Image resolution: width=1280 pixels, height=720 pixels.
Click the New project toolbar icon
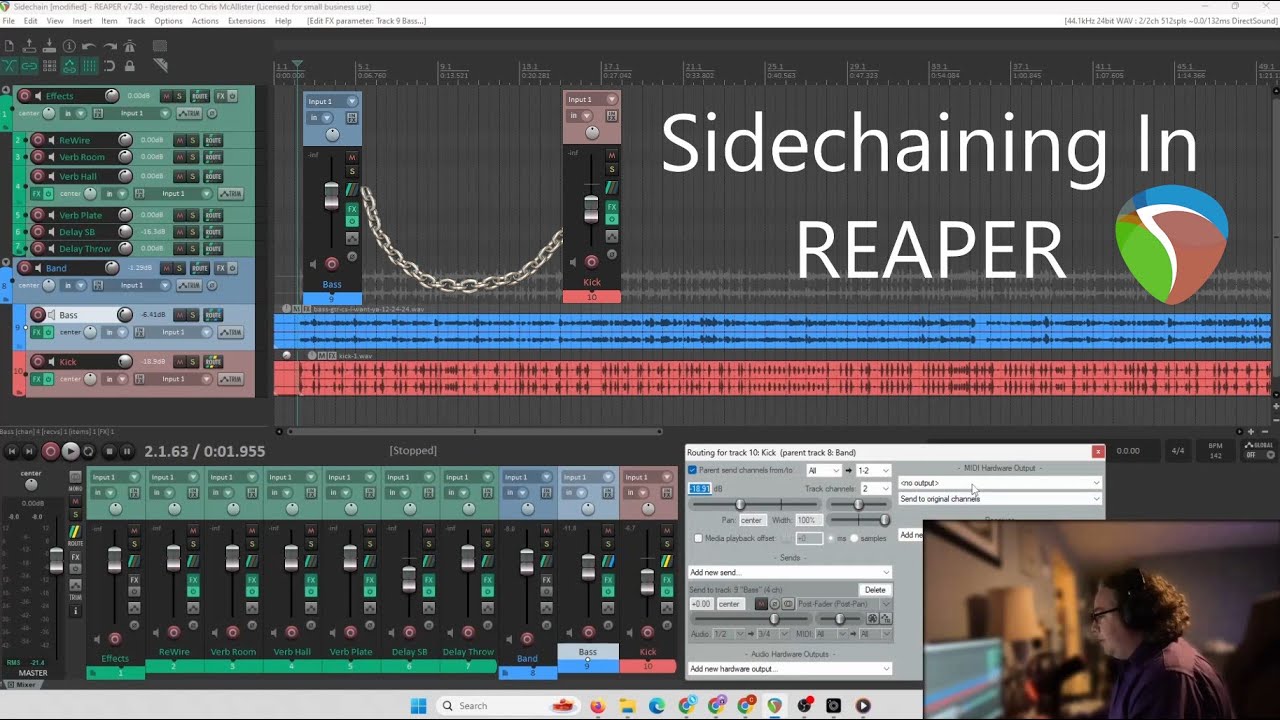tap(9, 45)
